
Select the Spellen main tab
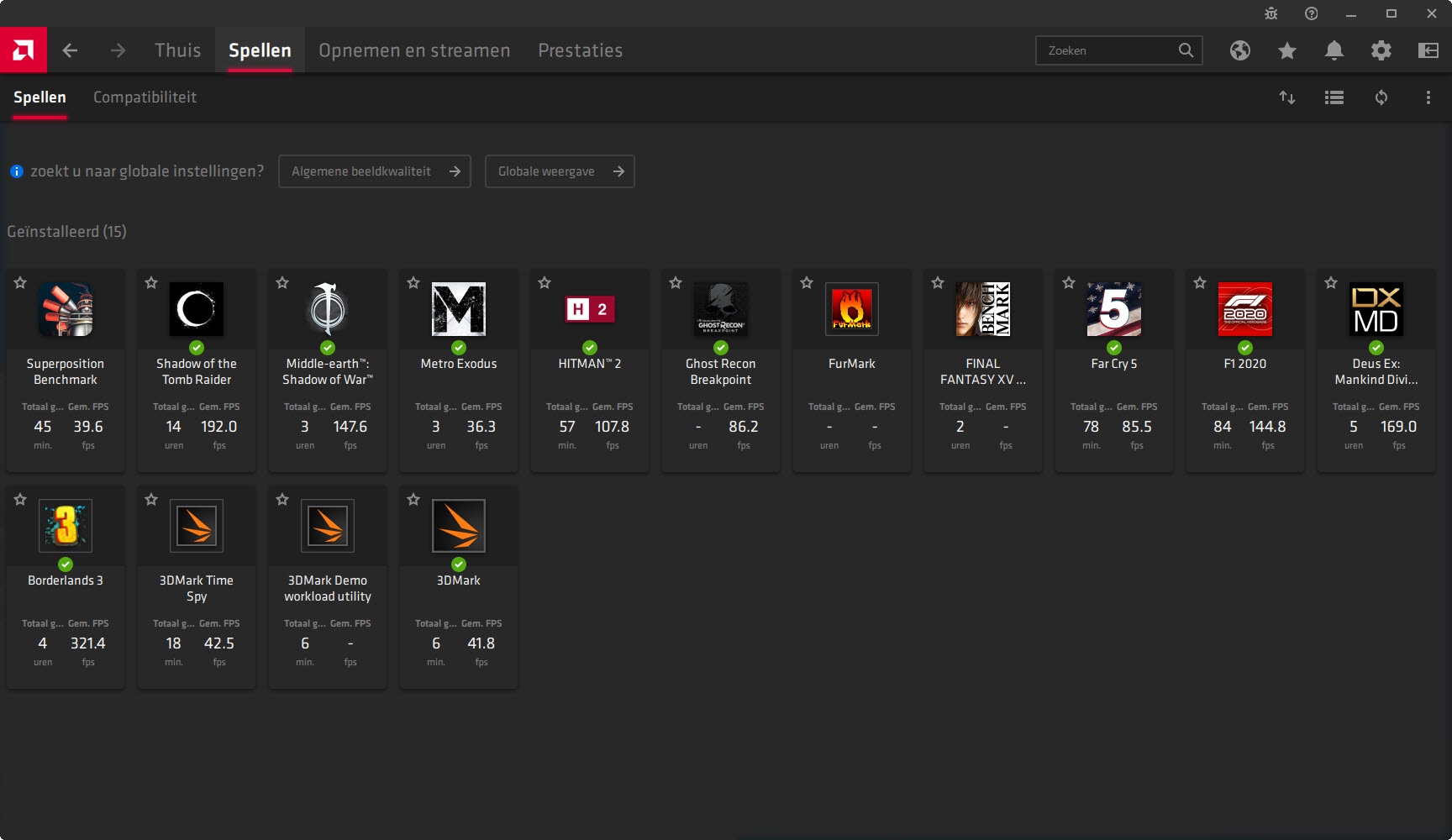click(x=260, y=50)
